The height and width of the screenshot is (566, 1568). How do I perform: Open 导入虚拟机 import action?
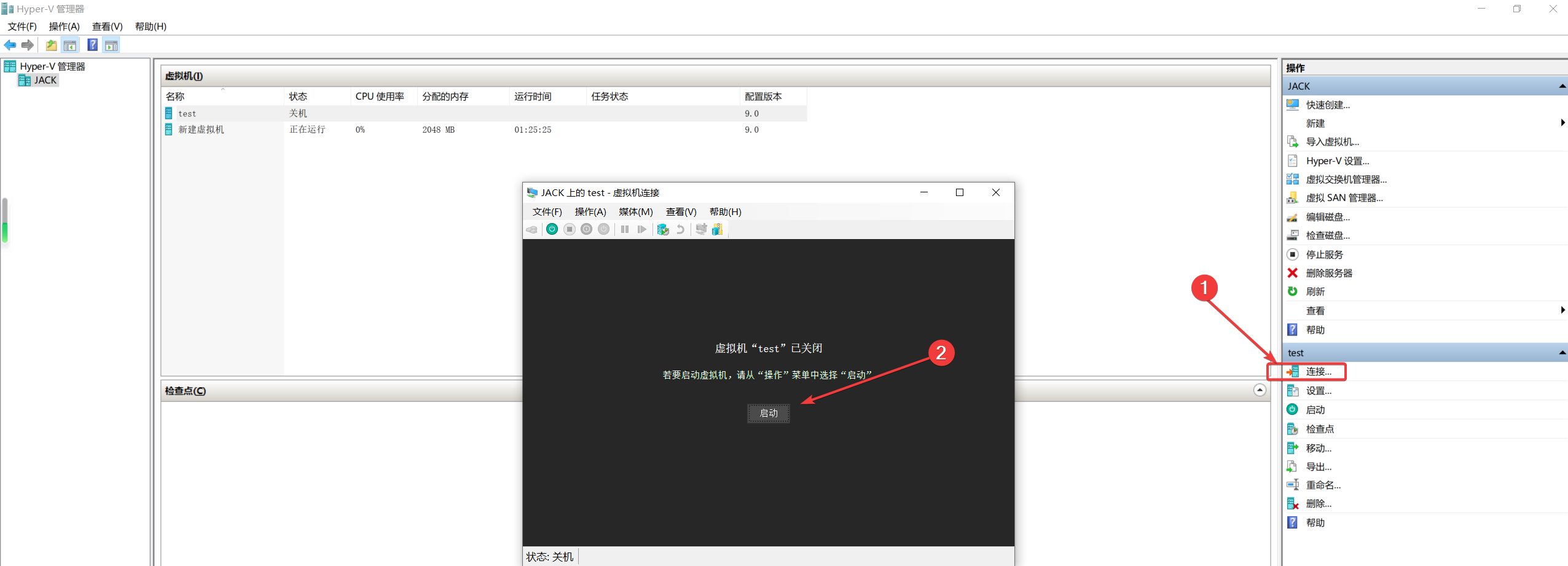[1332, 142]
